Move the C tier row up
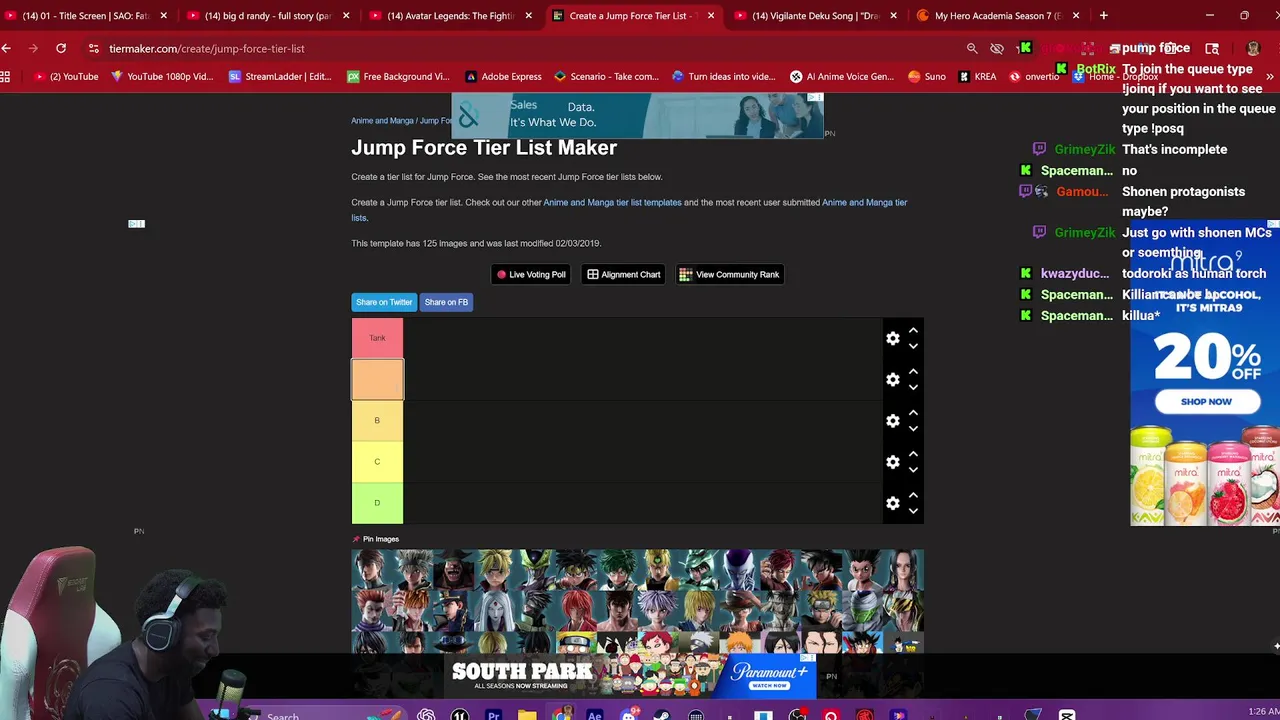 pyautogui.click(x=913, y=454)
